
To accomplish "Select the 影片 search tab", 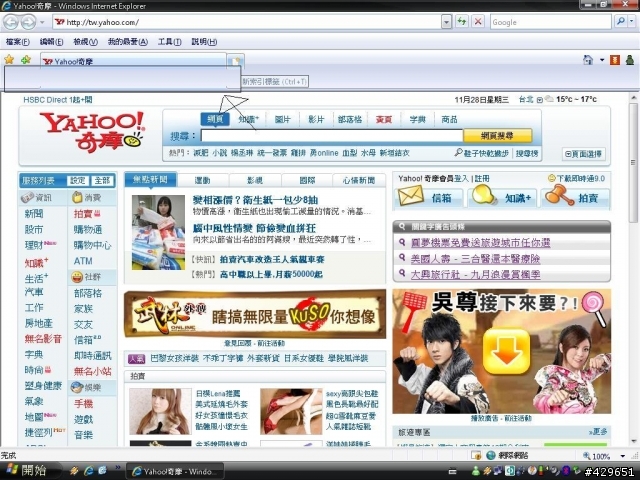I will coord(316,120).
